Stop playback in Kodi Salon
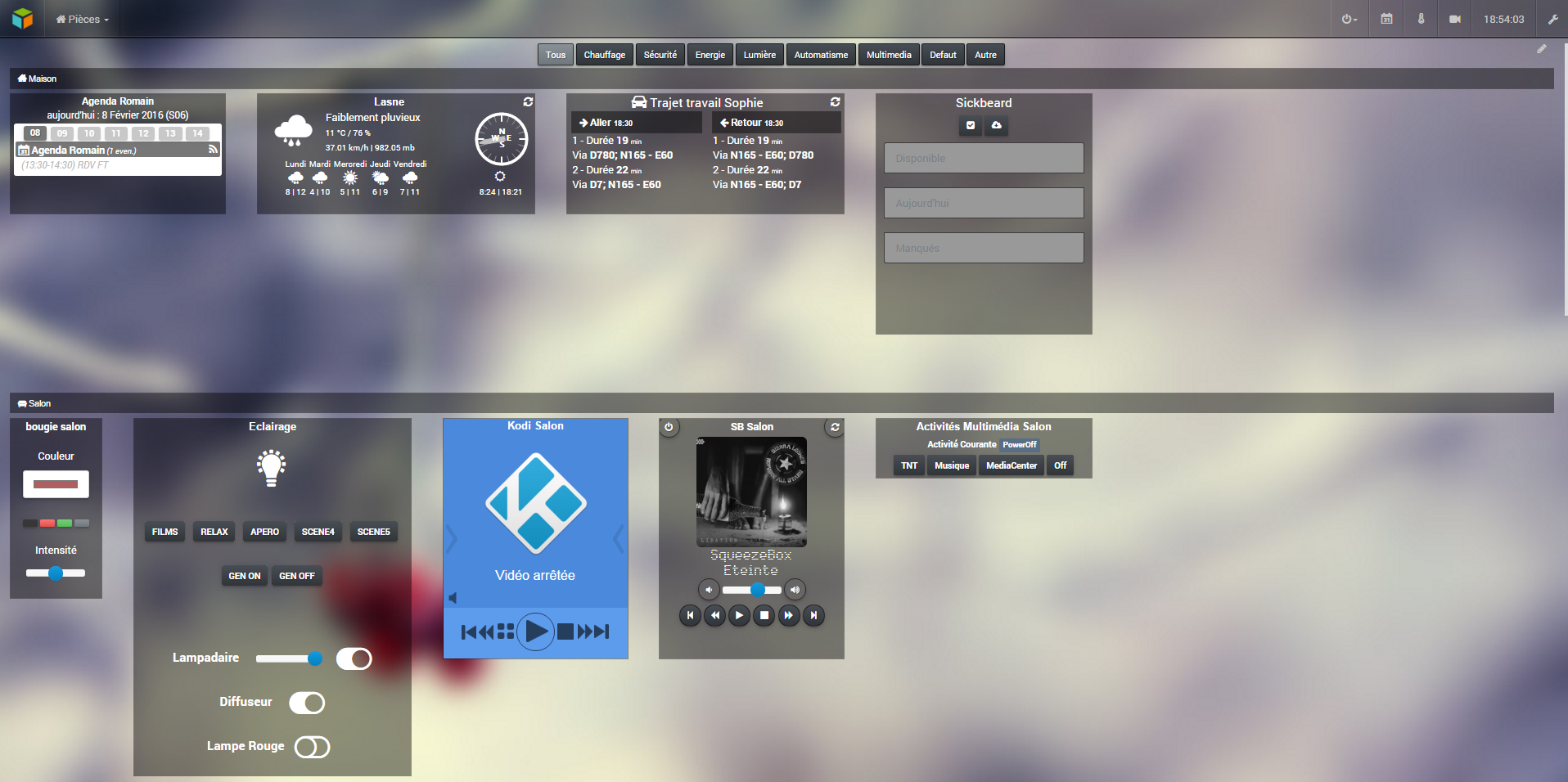This screenshot has height=782, width=1568. [x=565, y=631]
